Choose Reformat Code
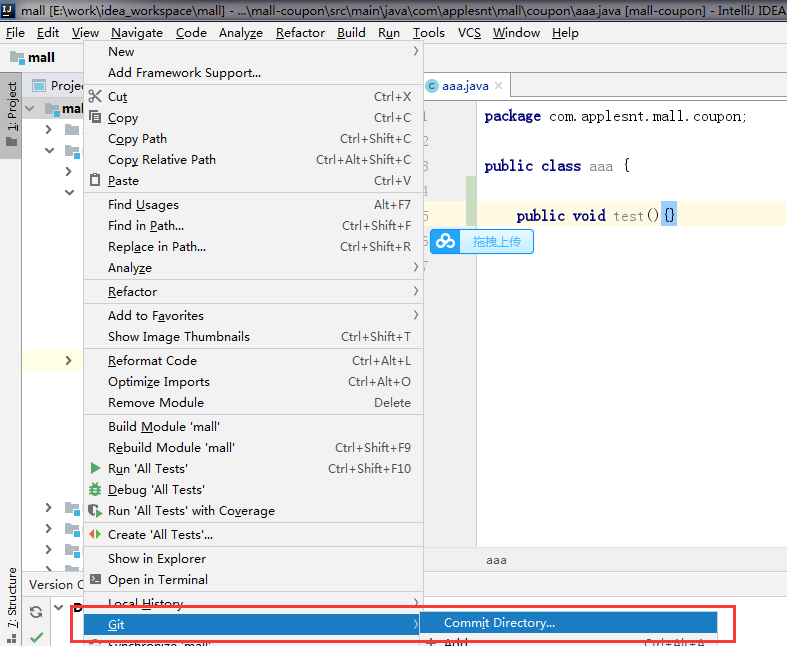 pos(253,361)
